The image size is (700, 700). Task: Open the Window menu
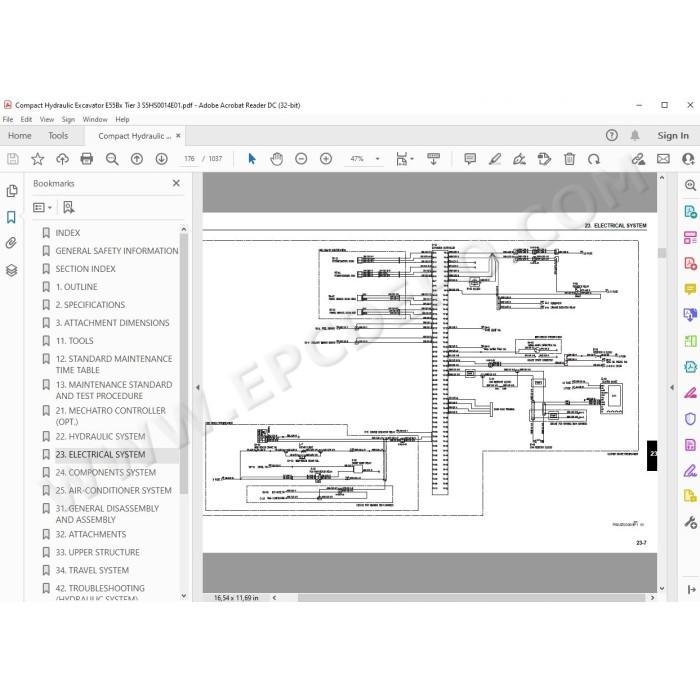click(95, 120)
